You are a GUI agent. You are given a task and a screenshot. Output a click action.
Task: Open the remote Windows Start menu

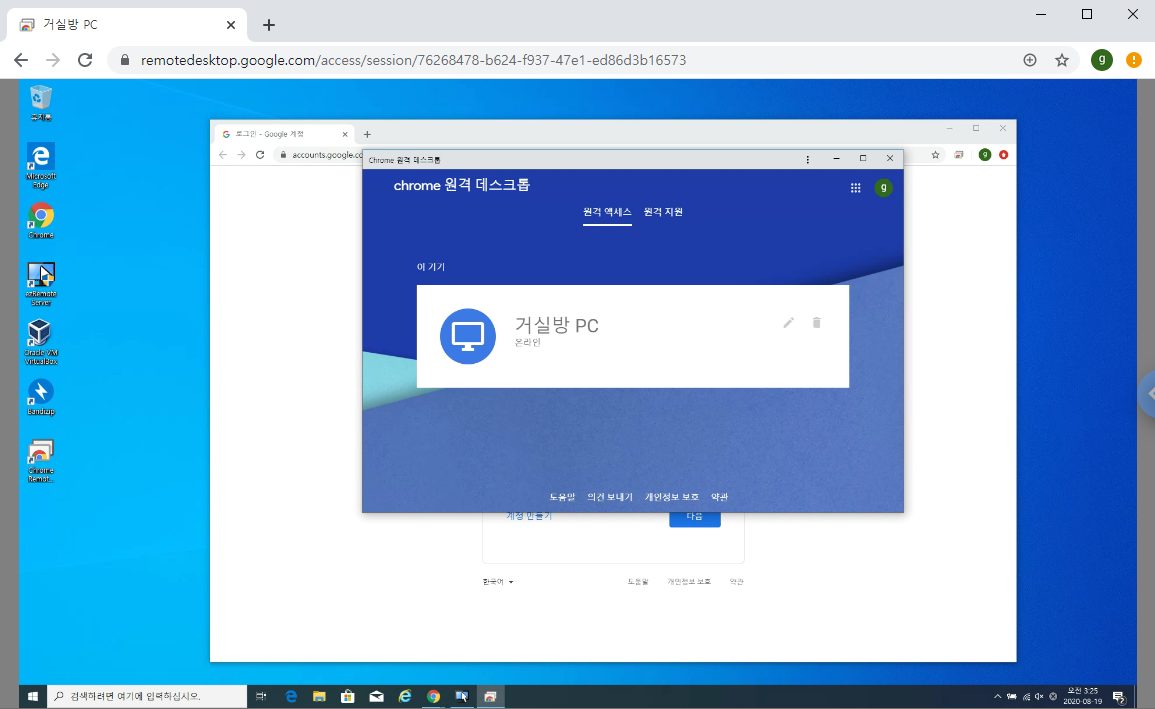[x=32, y=696]
